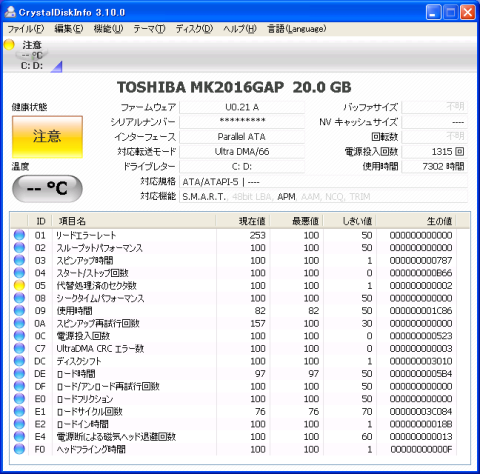Click the blue status icon for ID 04
Screen dimensions: 480x474
pos(19,273)
